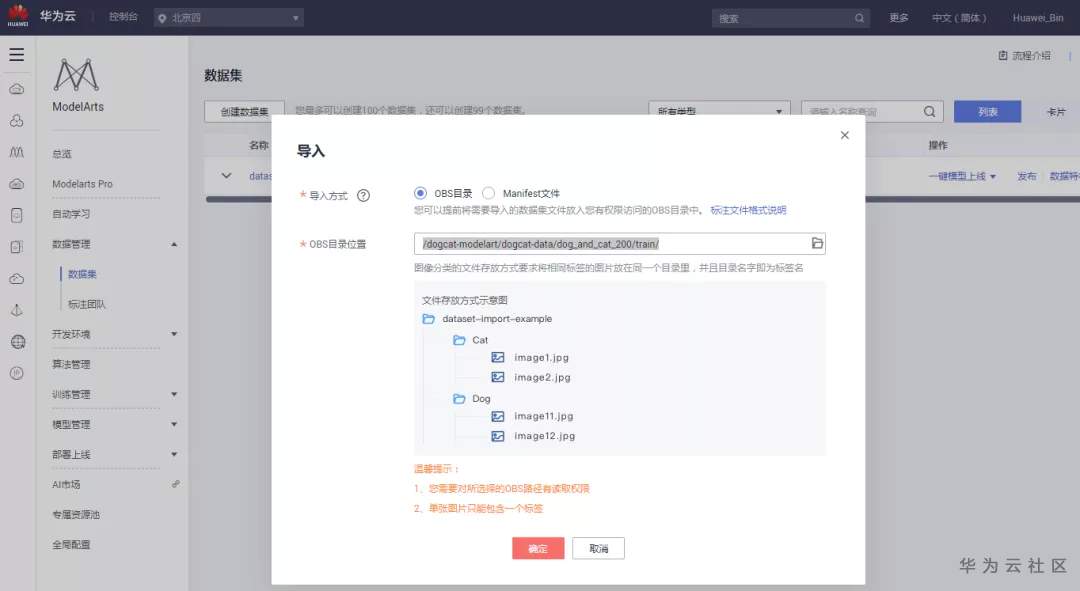Click the globe icon in left rail
The width and height of the screenshot is (1080, 591).
coord(17,342)
